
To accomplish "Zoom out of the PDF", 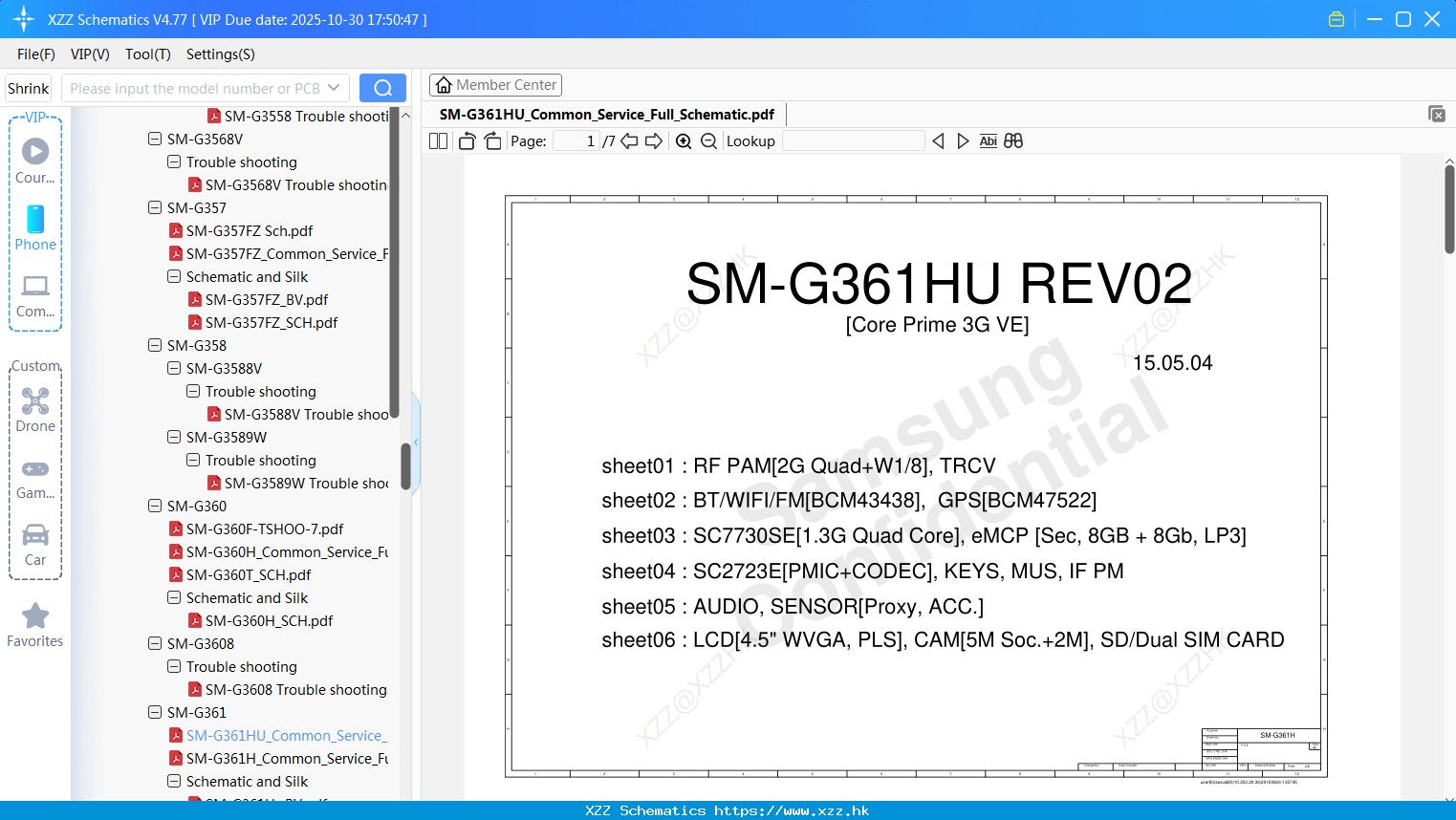I will click(708, 140).
